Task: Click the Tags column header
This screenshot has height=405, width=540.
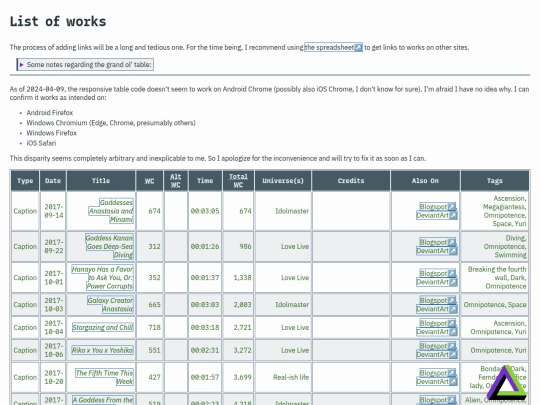Action: (495, 180)
